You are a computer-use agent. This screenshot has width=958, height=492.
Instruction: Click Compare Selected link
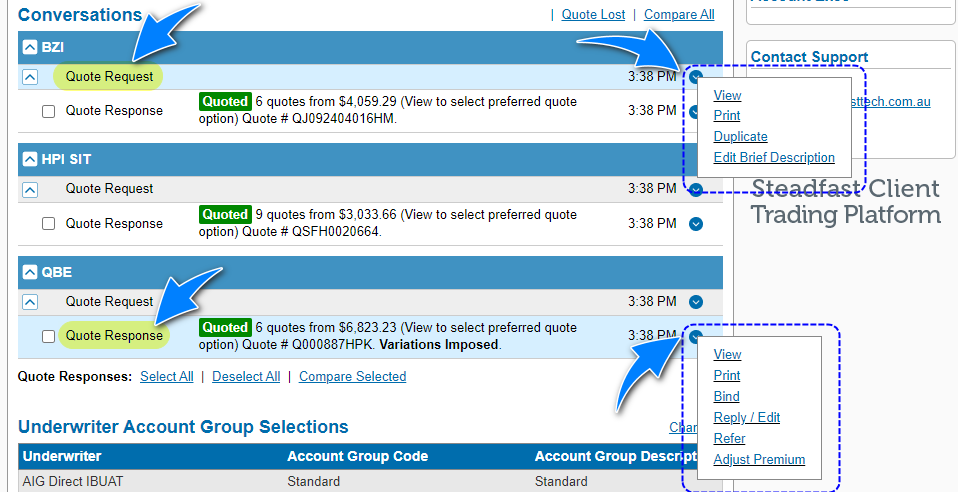[353, 376]
